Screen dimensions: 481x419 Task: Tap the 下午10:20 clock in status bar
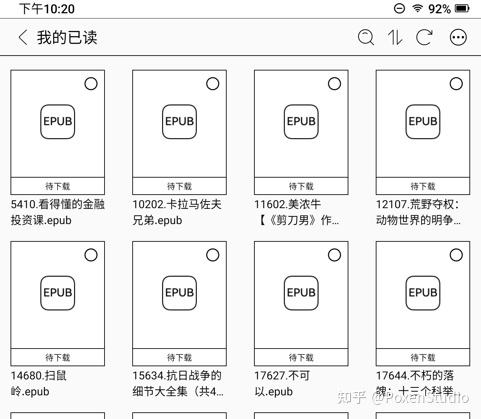tap(47, 9)
